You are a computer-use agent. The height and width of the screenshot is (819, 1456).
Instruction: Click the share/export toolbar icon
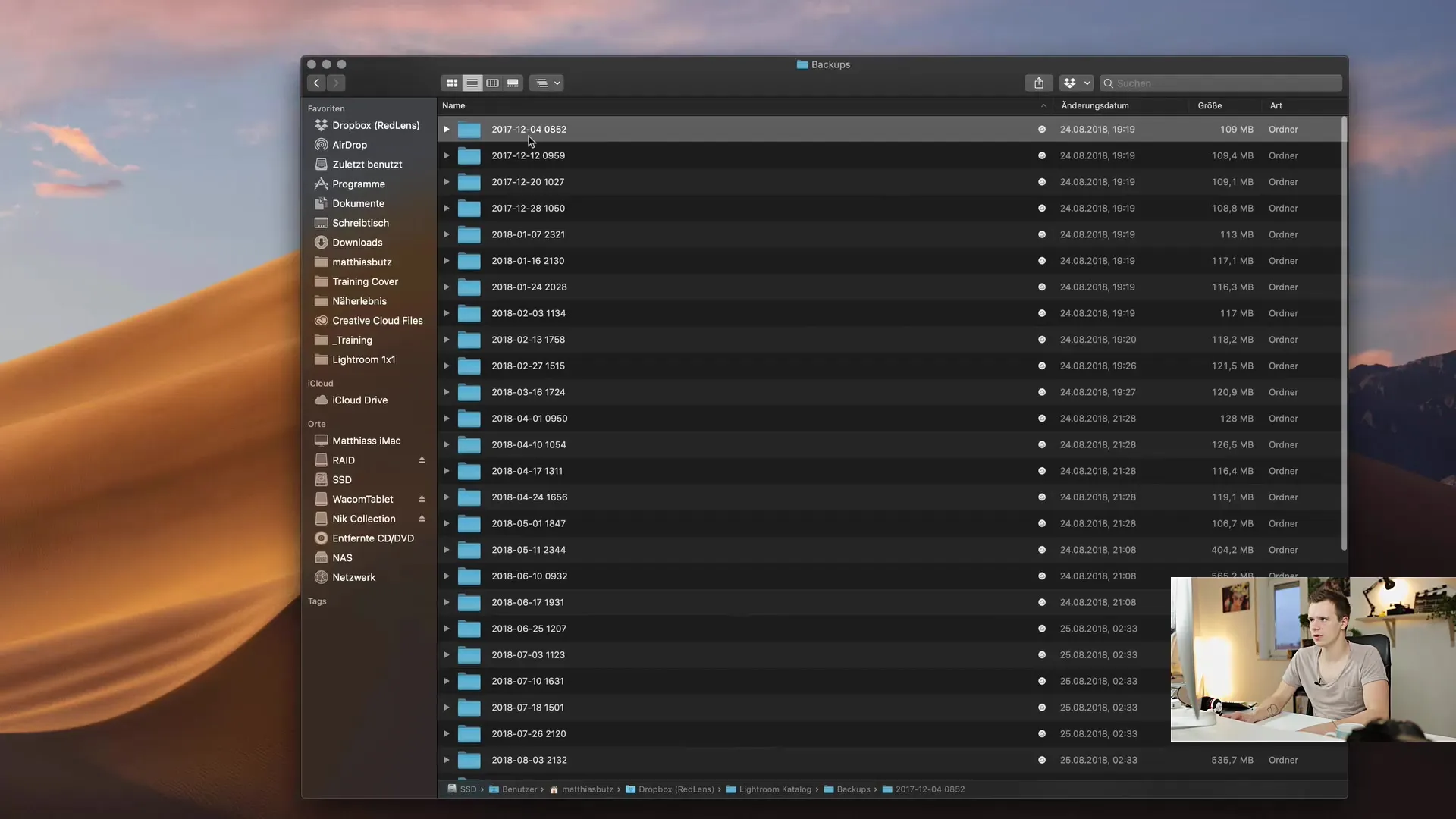1039,83
